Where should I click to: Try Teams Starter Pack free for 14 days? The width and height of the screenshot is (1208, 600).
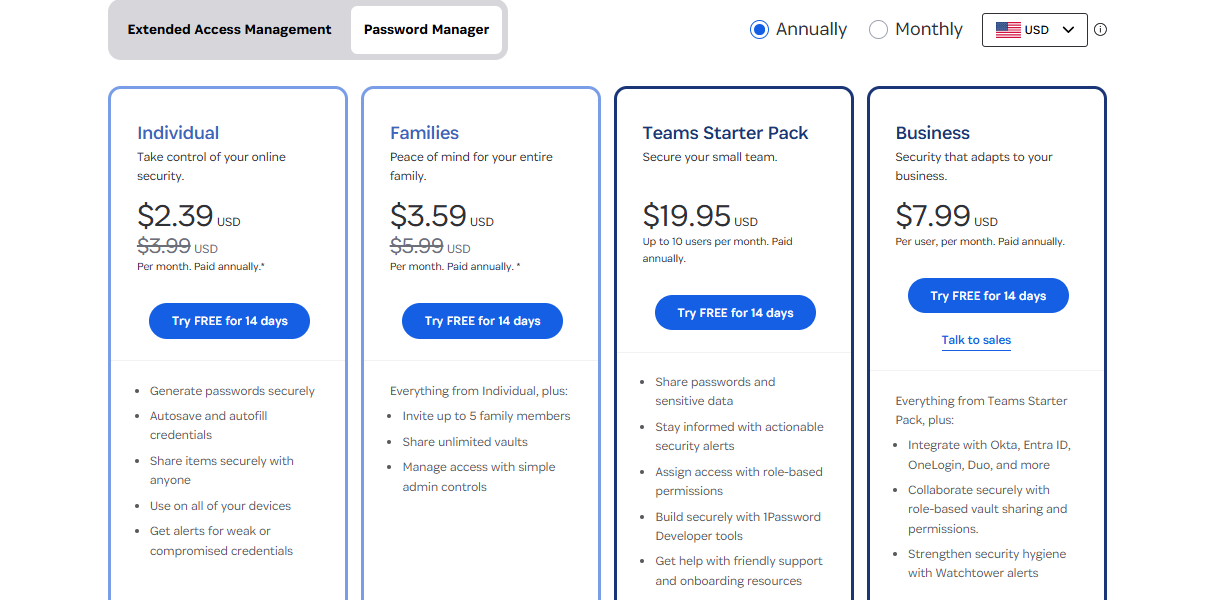pyautogui.click(x=735, y=312)
